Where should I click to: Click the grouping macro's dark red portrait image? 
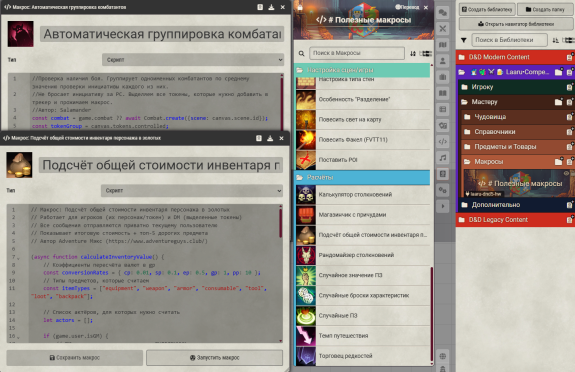pos(21,34)
